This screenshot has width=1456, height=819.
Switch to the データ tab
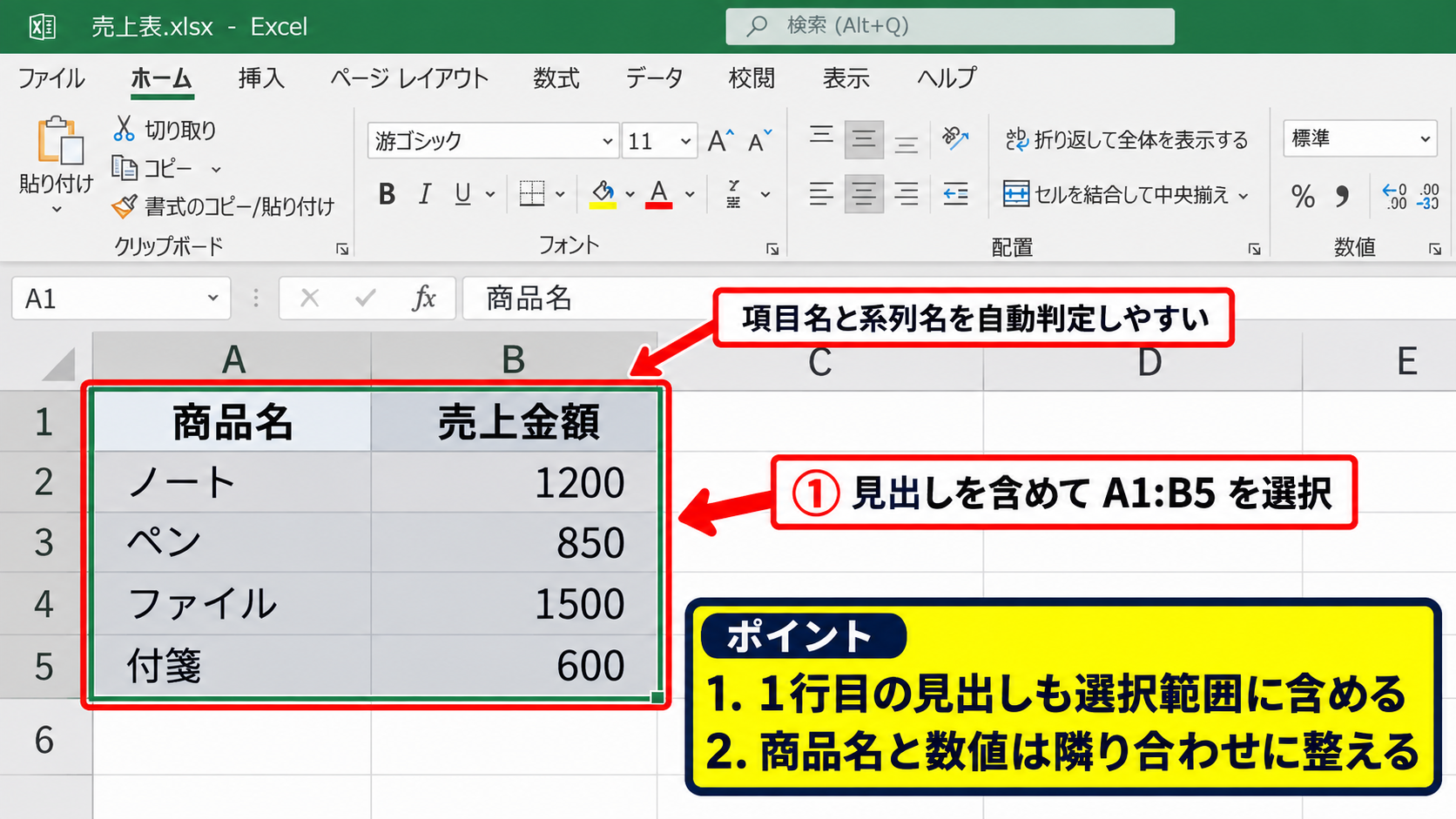654,78
